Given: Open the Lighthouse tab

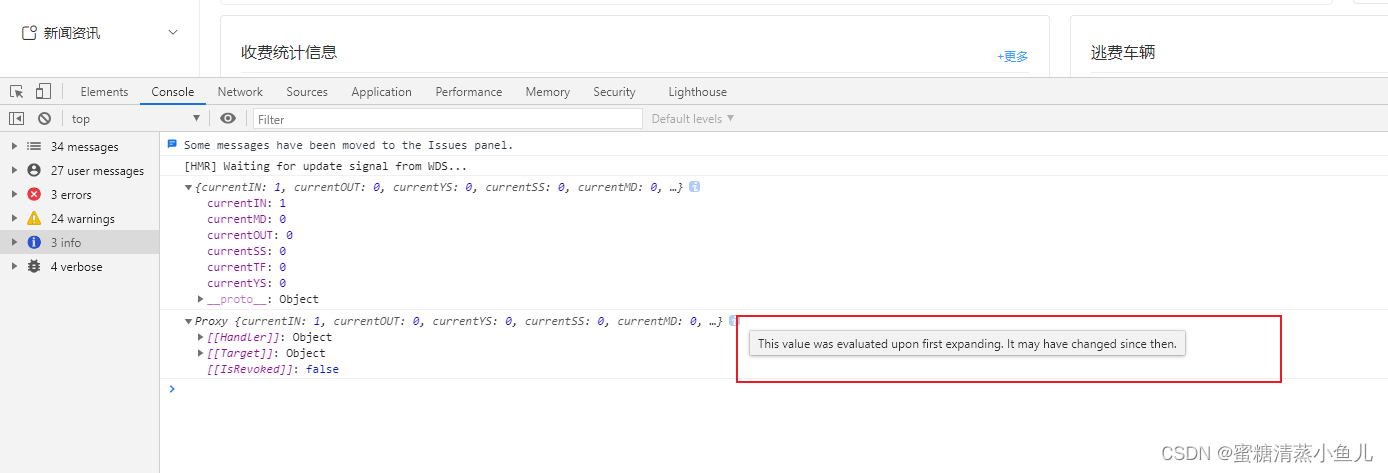Looking at the screenshot, I should point(698,91).
